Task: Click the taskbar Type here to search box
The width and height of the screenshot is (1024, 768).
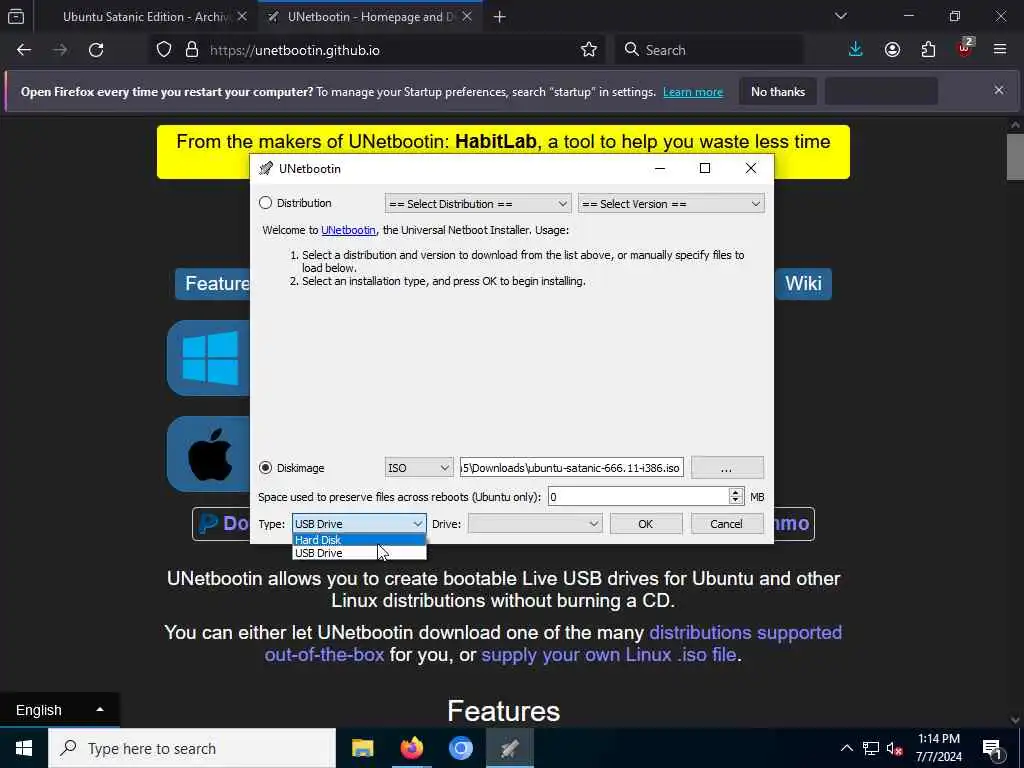Action: pyautogui.click(x=192, y=748)
